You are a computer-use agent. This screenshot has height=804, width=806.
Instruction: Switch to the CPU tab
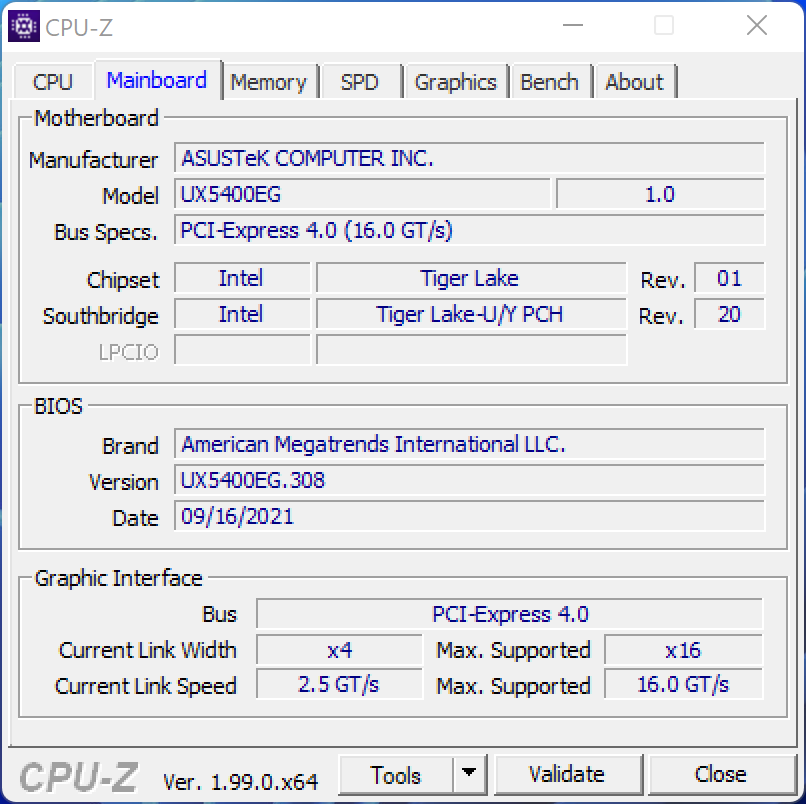pos(53,82)
